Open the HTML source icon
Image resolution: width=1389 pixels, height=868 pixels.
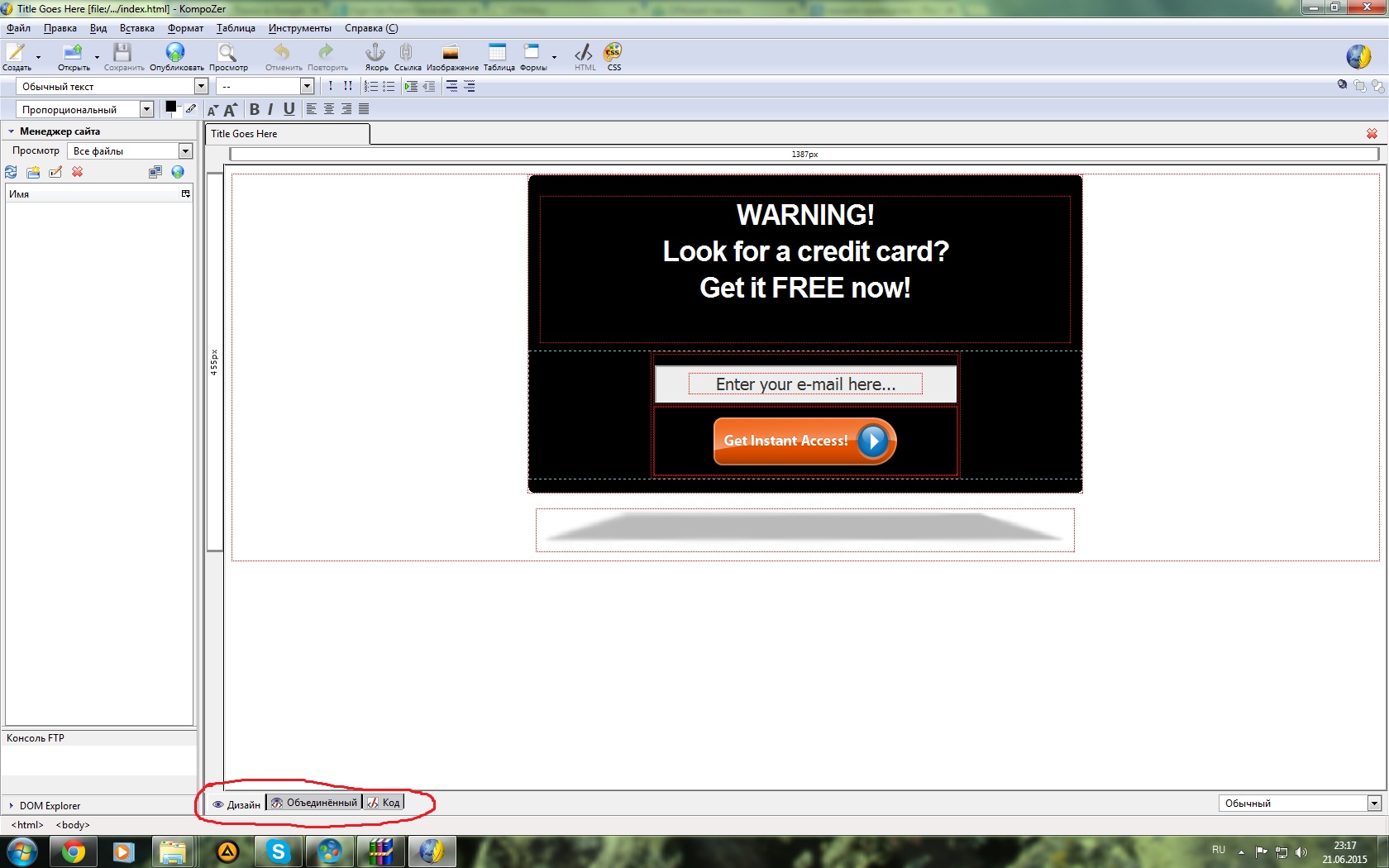pos(584,52)
